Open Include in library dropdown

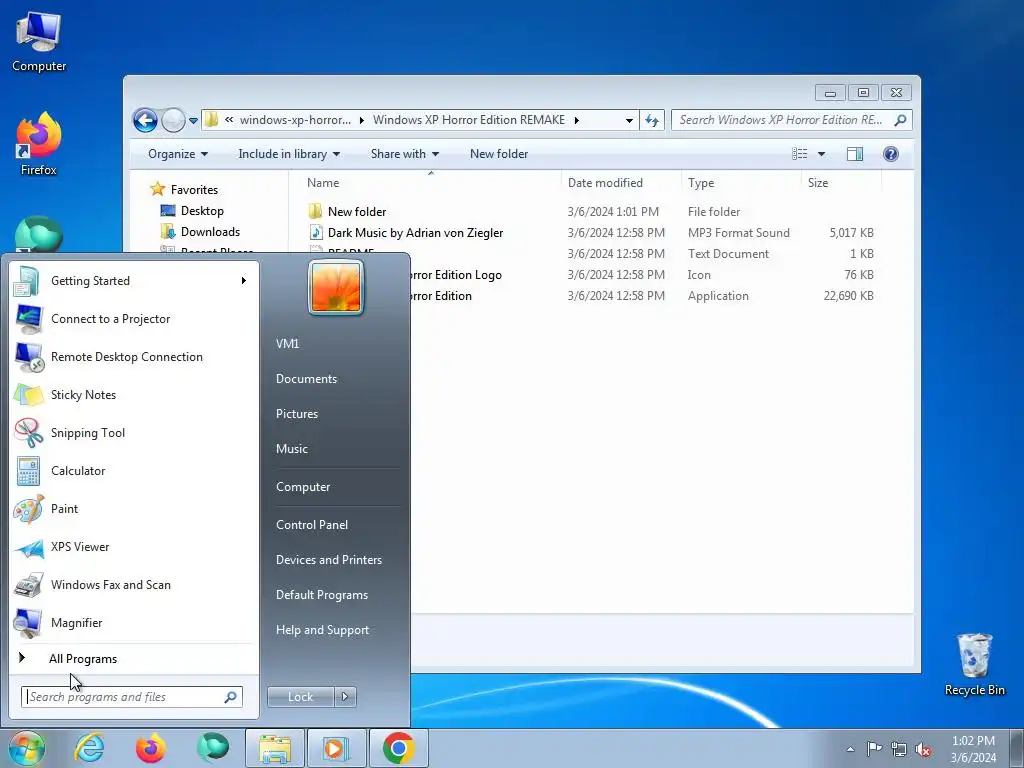pos(289,154)
